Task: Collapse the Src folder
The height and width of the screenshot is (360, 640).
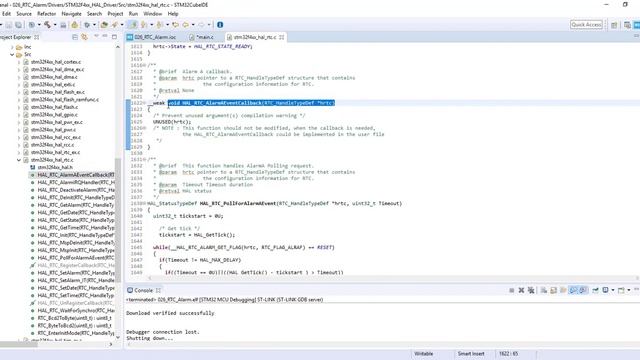Action: pyautogui.click(x=12, y=54)
